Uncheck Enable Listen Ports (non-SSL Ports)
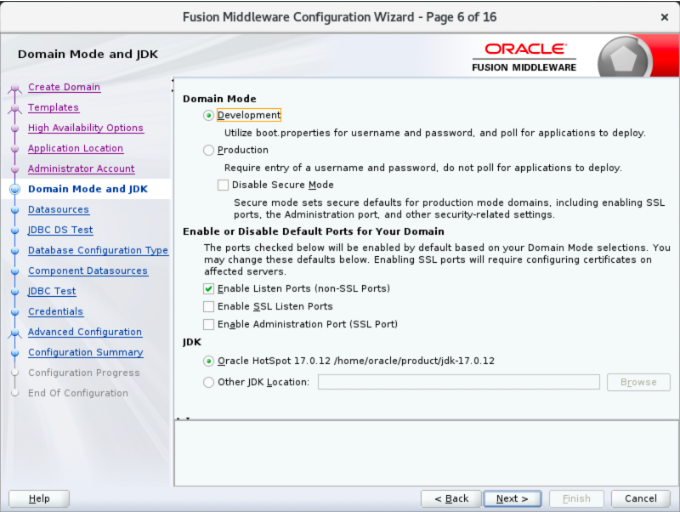The height and width of the screenshot is (512, 680). (209, 289)
